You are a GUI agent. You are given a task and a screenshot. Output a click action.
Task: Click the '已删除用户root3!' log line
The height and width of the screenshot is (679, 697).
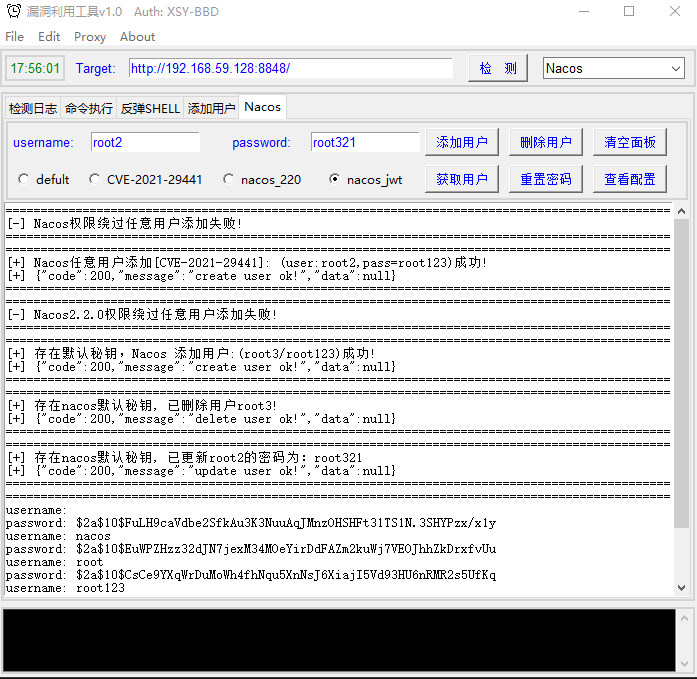[142, 406]
